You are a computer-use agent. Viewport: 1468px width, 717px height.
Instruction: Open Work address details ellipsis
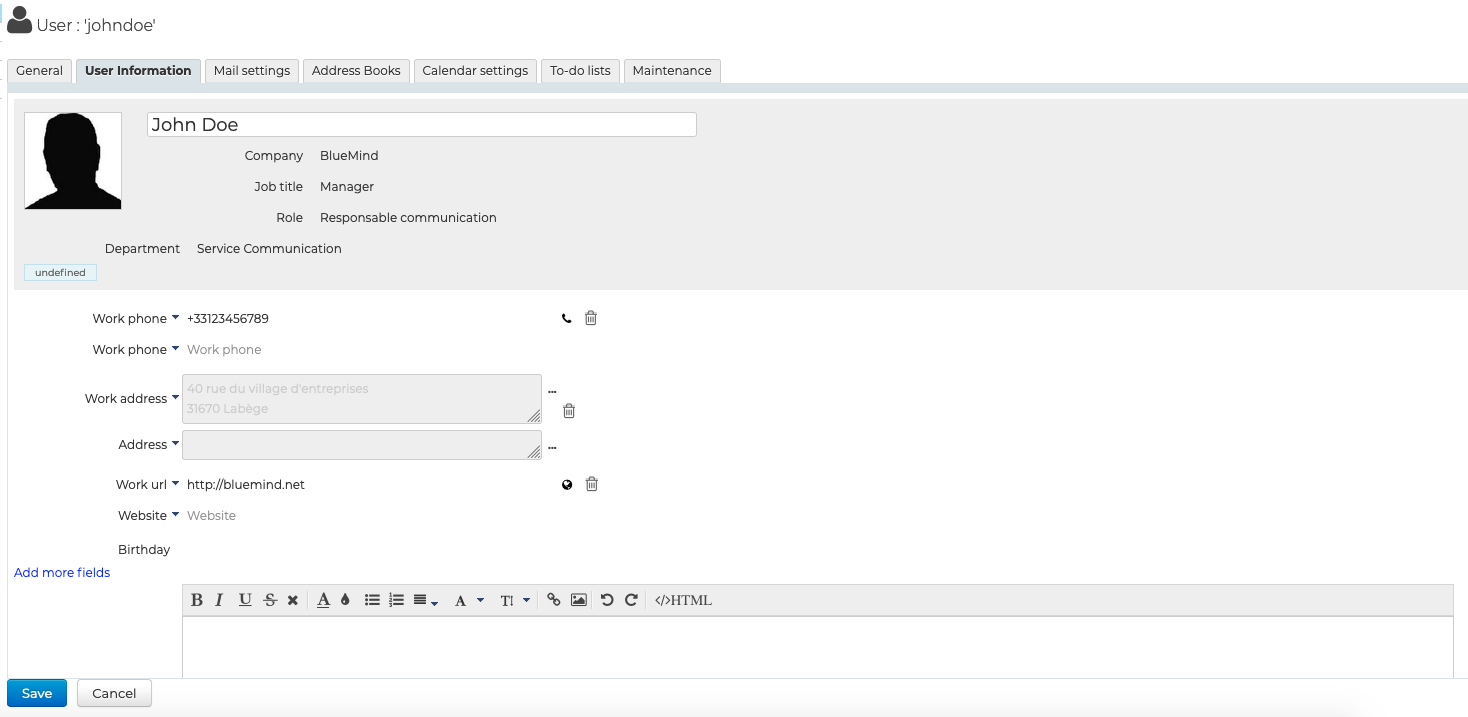[552, 391]
